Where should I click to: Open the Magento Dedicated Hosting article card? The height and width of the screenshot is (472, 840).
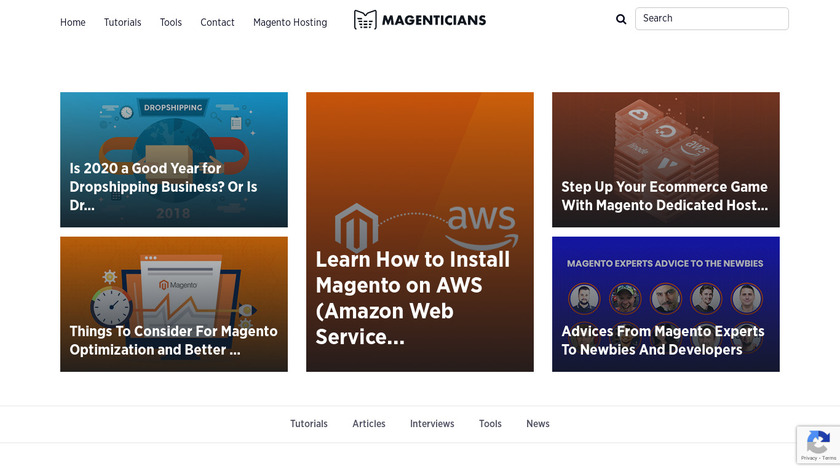pos(666,160)
